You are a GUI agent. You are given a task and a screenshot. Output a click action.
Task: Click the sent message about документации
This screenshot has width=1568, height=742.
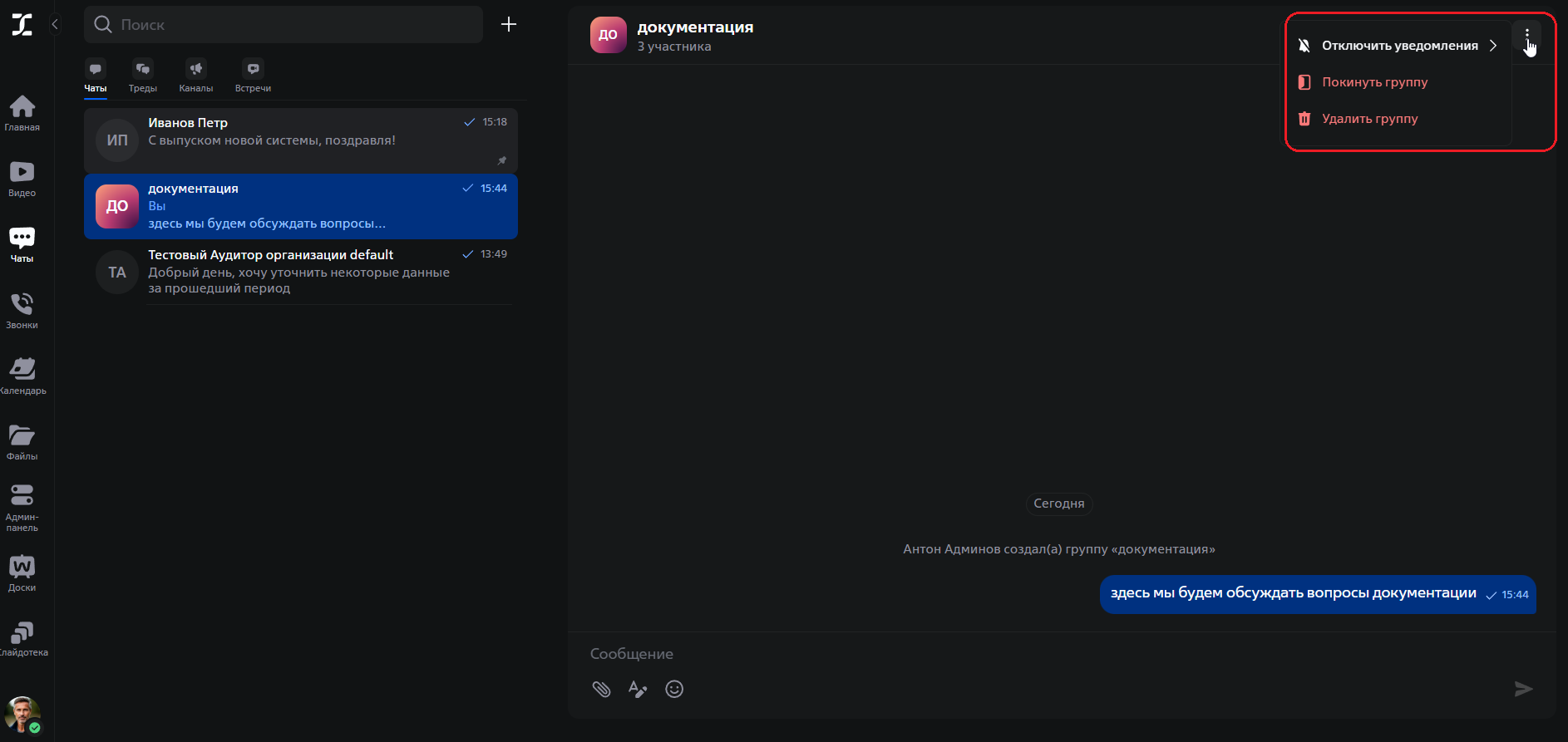click(x=1318, y=594)
